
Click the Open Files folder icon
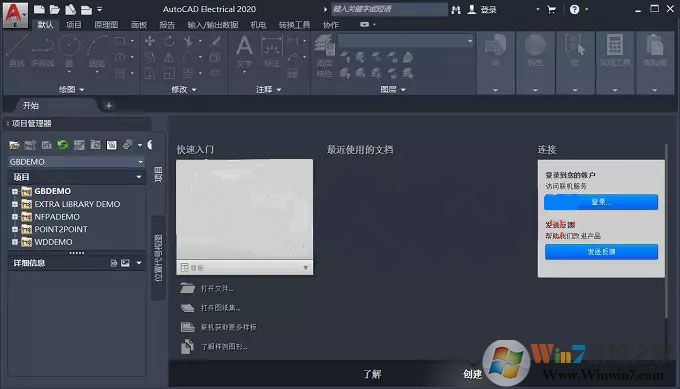pyautogui.click(x=187, y=288)
